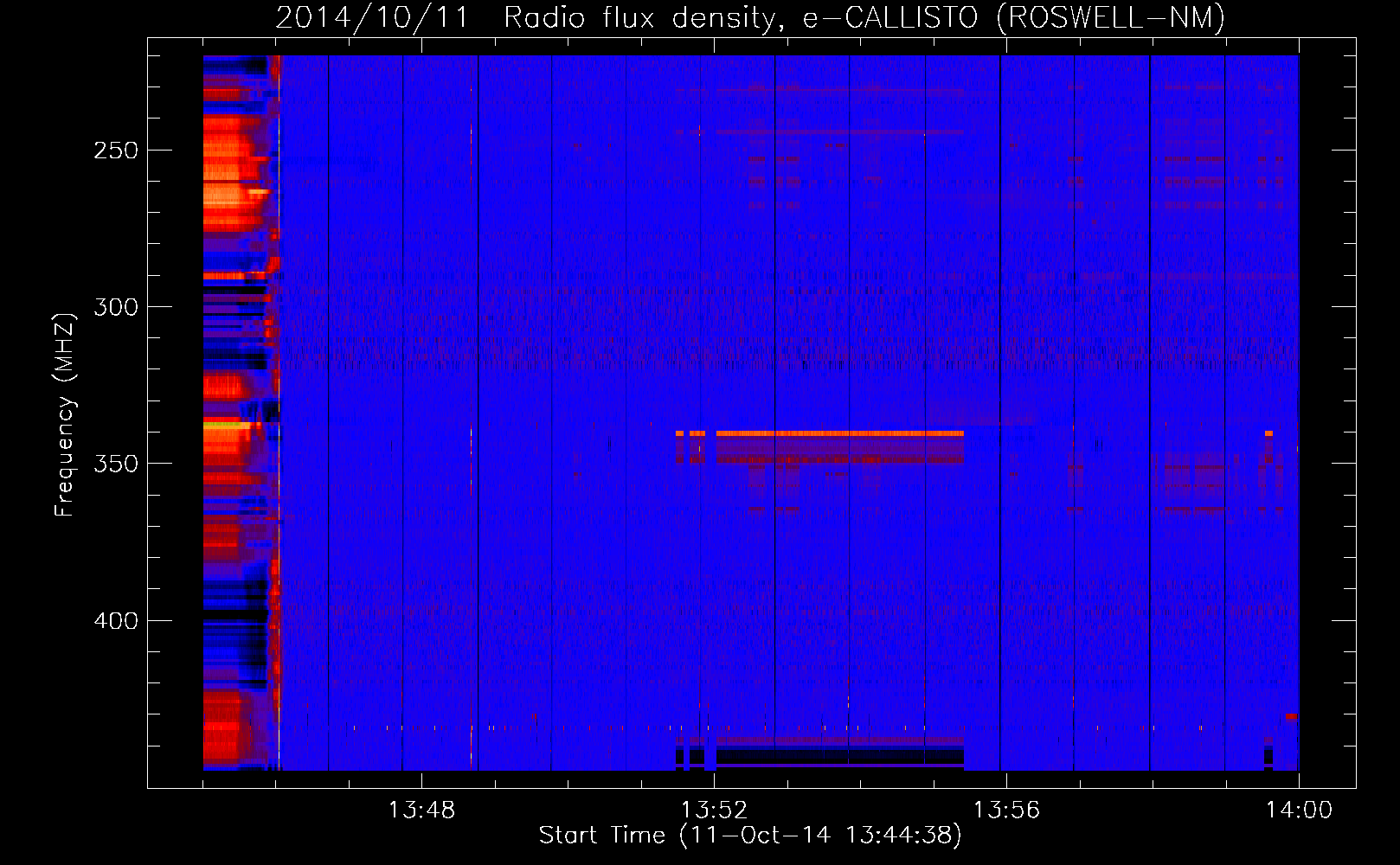Click the "Frequency (MHZ)" axis label
Image resolution: width=1400 pixels, height=865 pixels.
pos(65,415)
